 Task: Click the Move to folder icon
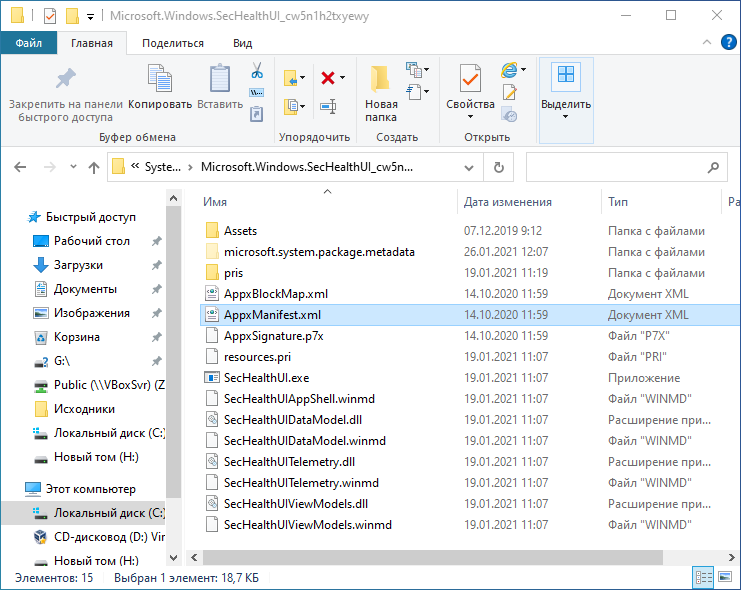click(291, 78)
